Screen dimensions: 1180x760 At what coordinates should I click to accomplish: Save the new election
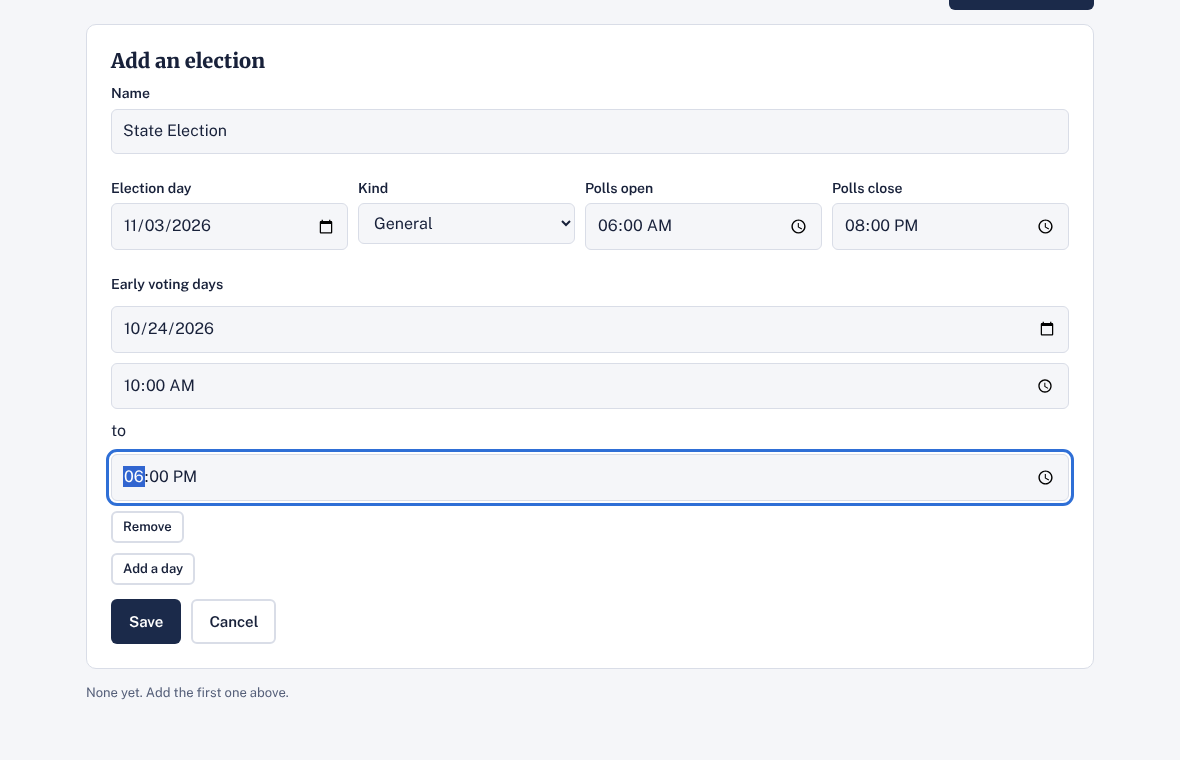click(x=146, y=622)
